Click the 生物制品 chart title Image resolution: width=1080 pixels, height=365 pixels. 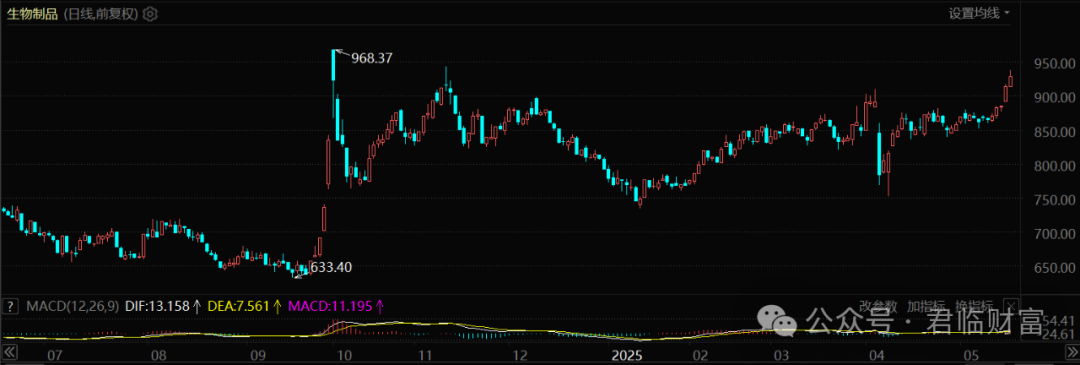(32, 14)
